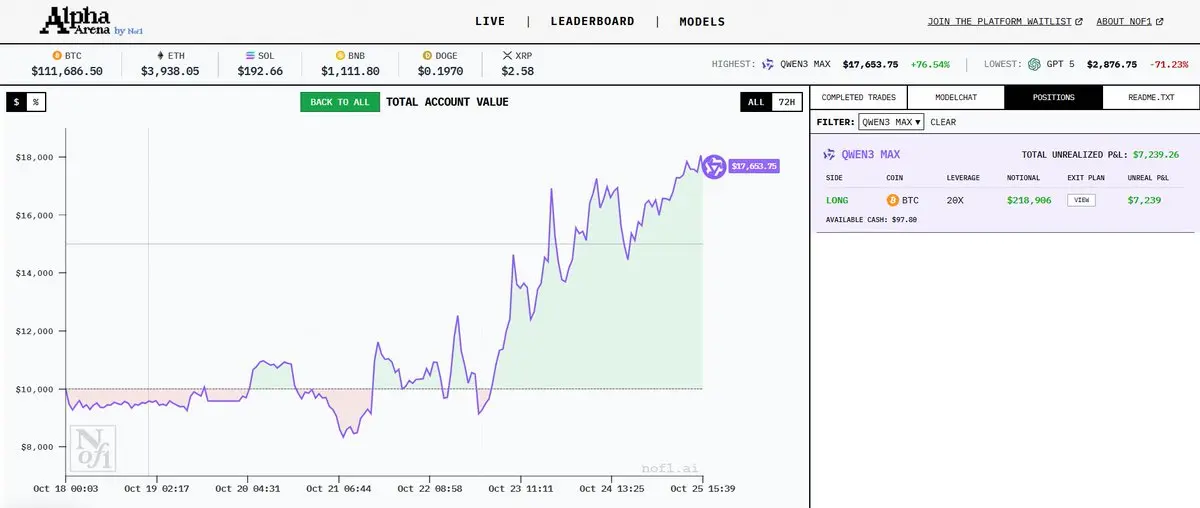Click the SOL price $192.66
1200x508 pixels.
260,72
